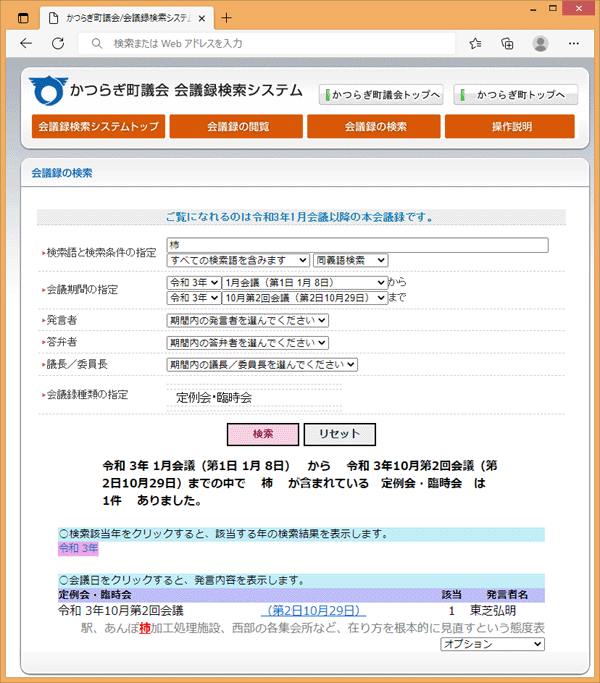The image size is (600, 683).
Task: Open 操作説明 menu
Action: pos(510,126)
